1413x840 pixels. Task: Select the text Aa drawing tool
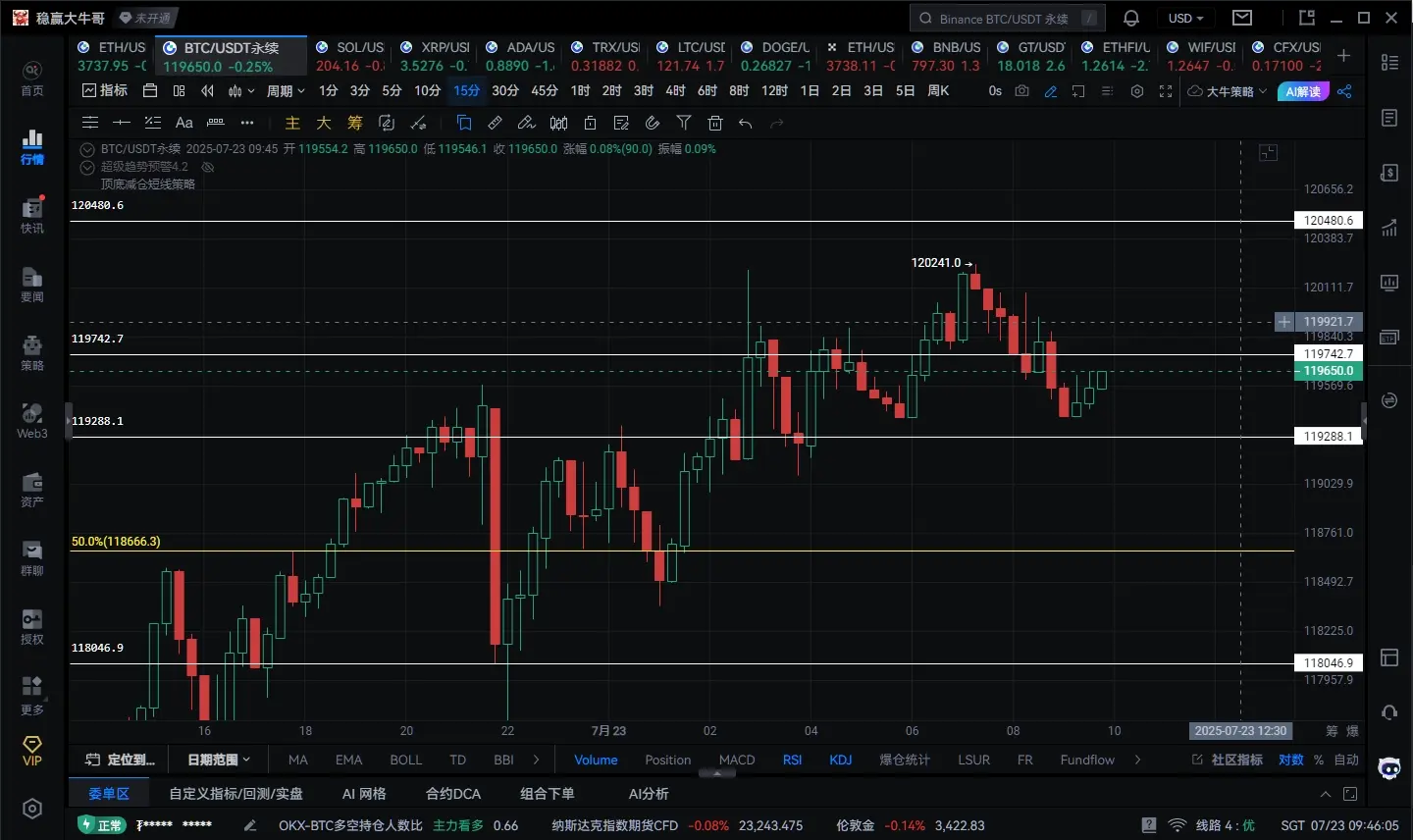[183, 123]
